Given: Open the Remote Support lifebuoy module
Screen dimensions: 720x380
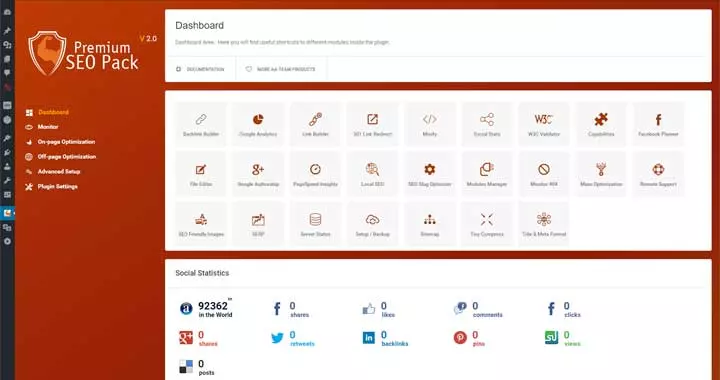Looking at the screenshot, I should click(658, 174).
